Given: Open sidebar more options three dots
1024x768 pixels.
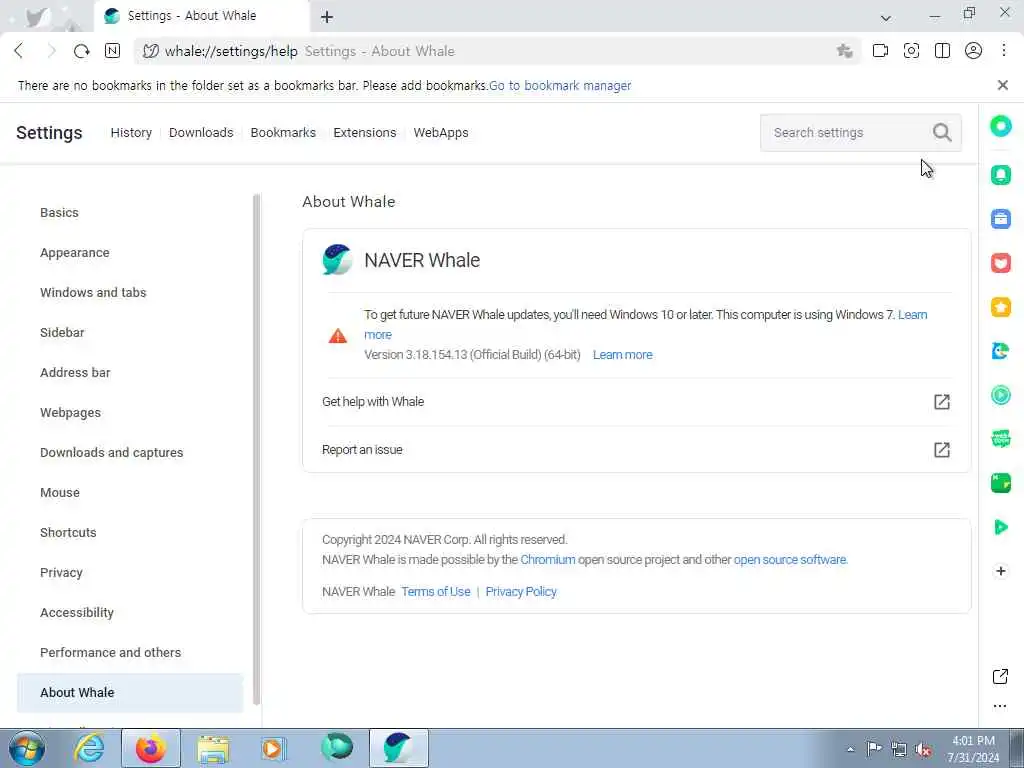Looking at the screenshot, I should pos(1000,706).
